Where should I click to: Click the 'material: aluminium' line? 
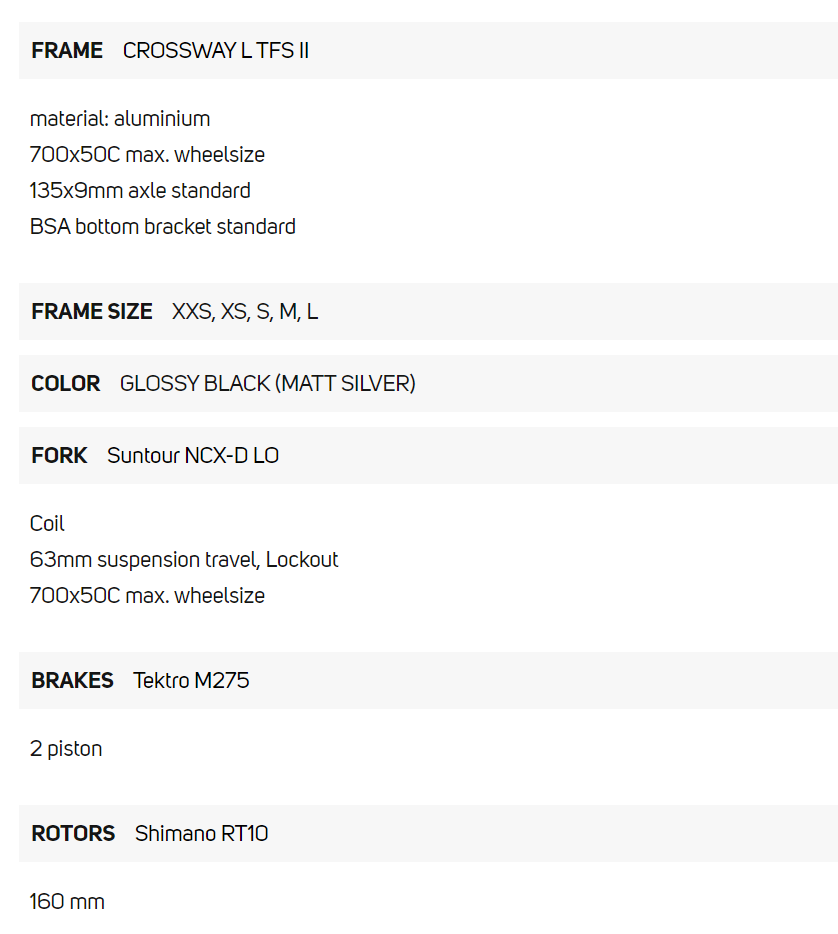pos(120,119)
